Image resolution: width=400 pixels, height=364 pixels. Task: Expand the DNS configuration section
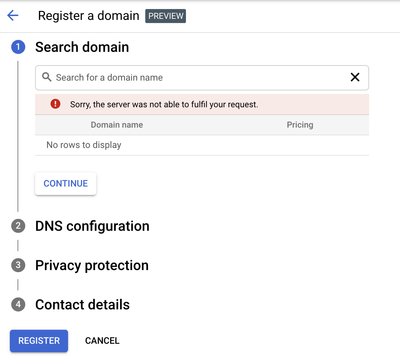92,226
